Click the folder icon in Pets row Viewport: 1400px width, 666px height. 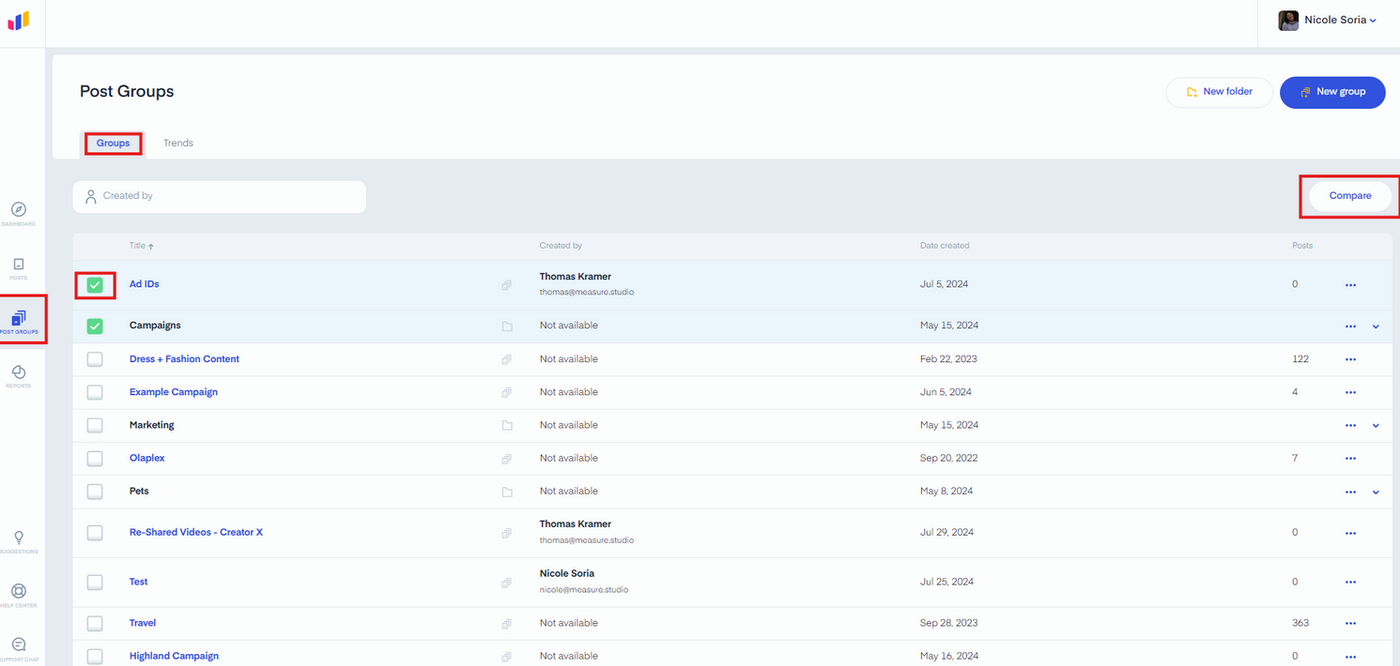(x=507, y=491)
